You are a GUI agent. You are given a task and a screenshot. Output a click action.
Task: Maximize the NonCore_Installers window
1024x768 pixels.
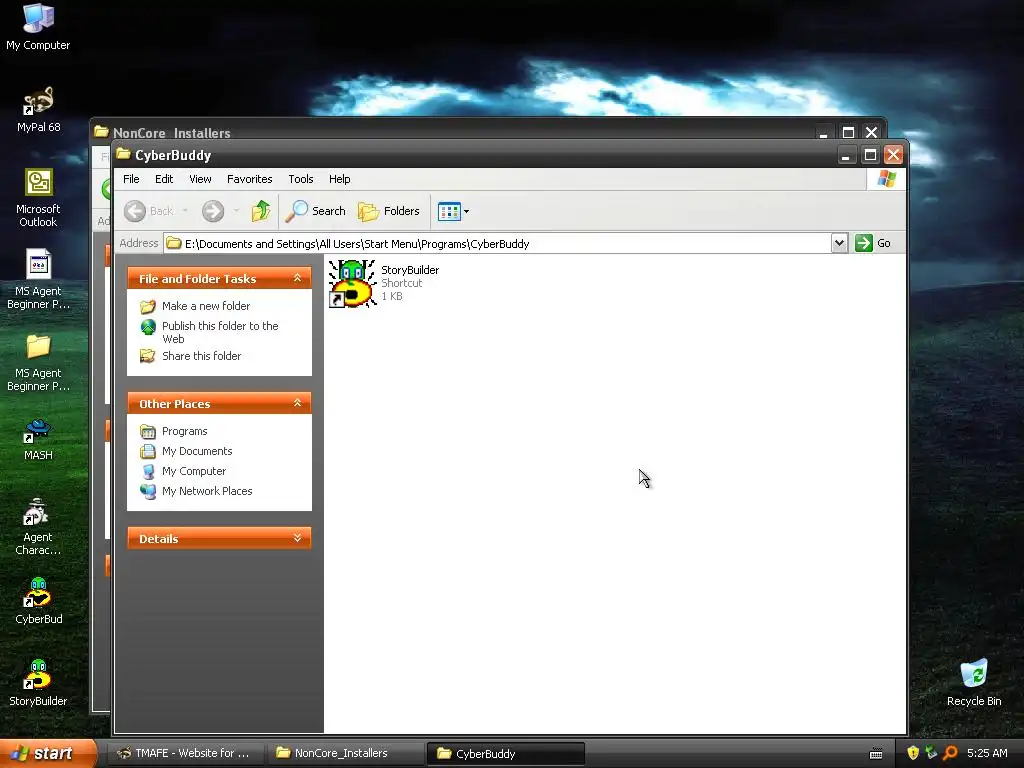[848, 133]
